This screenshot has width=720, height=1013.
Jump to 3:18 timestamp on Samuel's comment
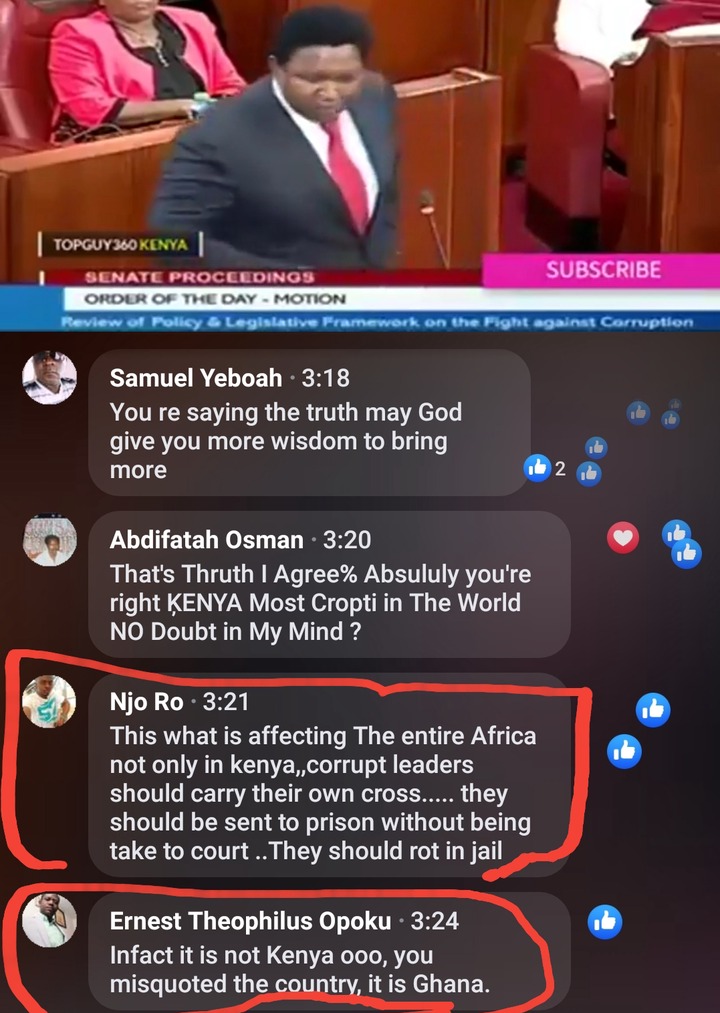pos(325,378)
